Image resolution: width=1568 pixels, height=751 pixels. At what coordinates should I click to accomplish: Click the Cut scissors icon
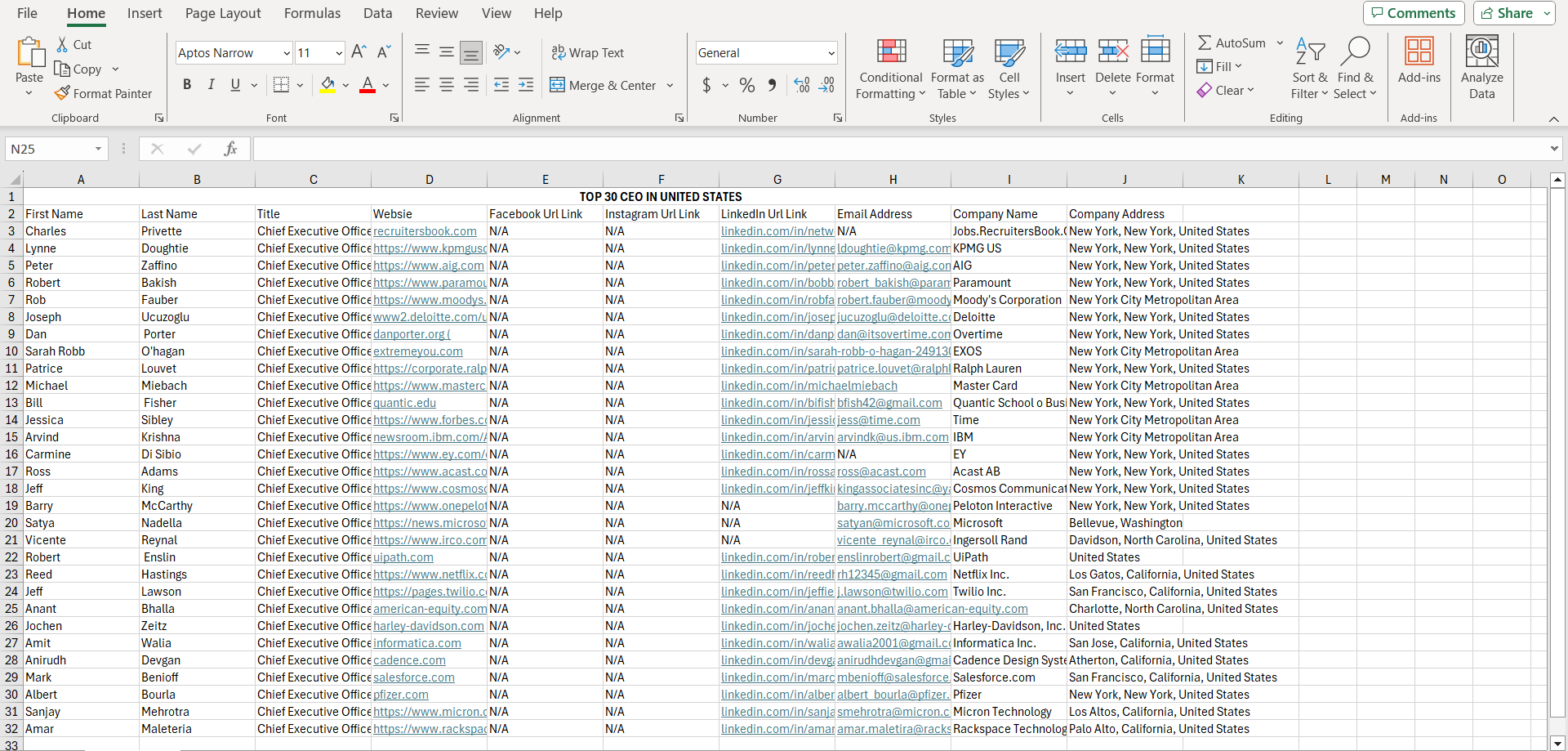[62, 45]
